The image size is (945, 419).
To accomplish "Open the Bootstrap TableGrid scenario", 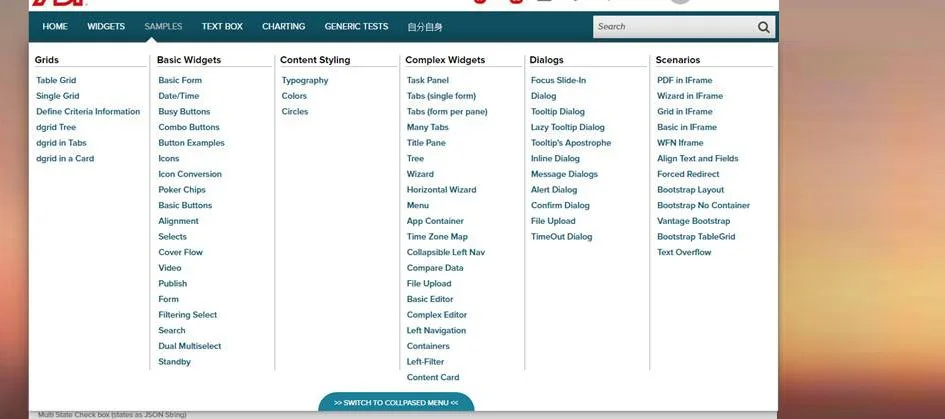I will pos(696,237).
